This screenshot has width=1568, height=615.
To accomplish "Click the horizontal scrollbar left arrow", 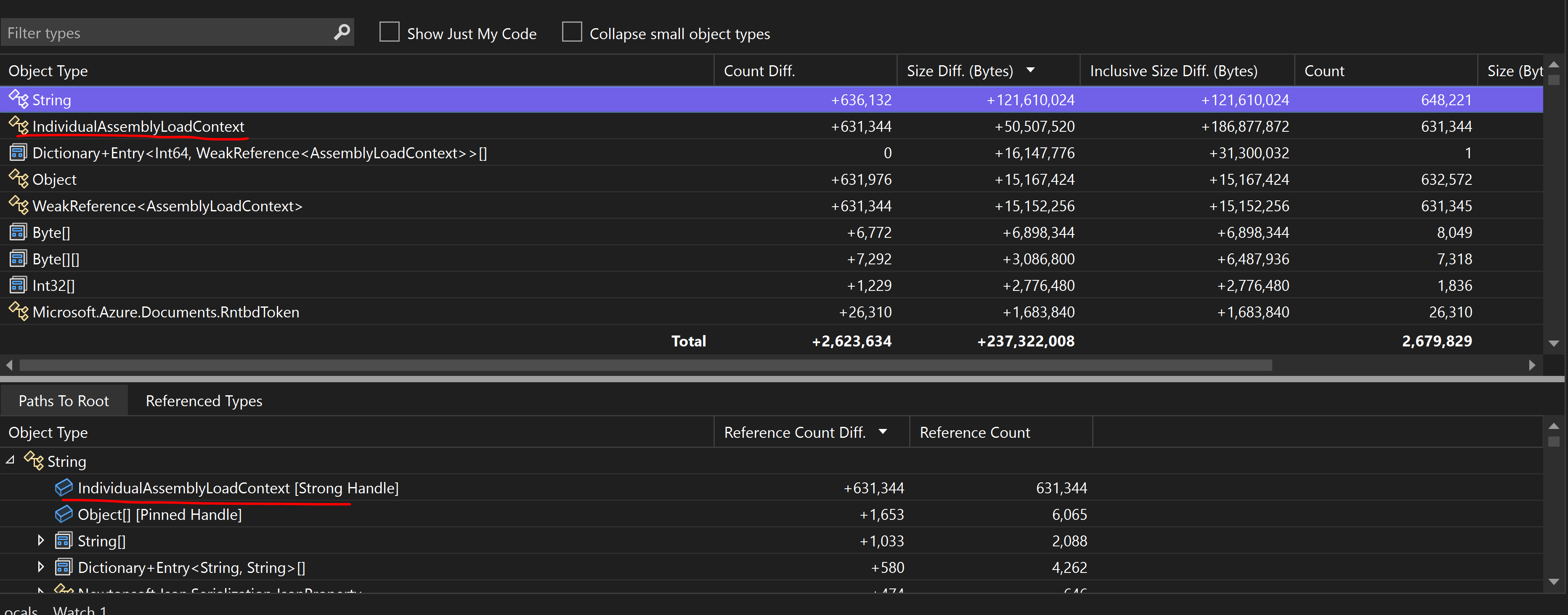I will (x=9, y=365).
